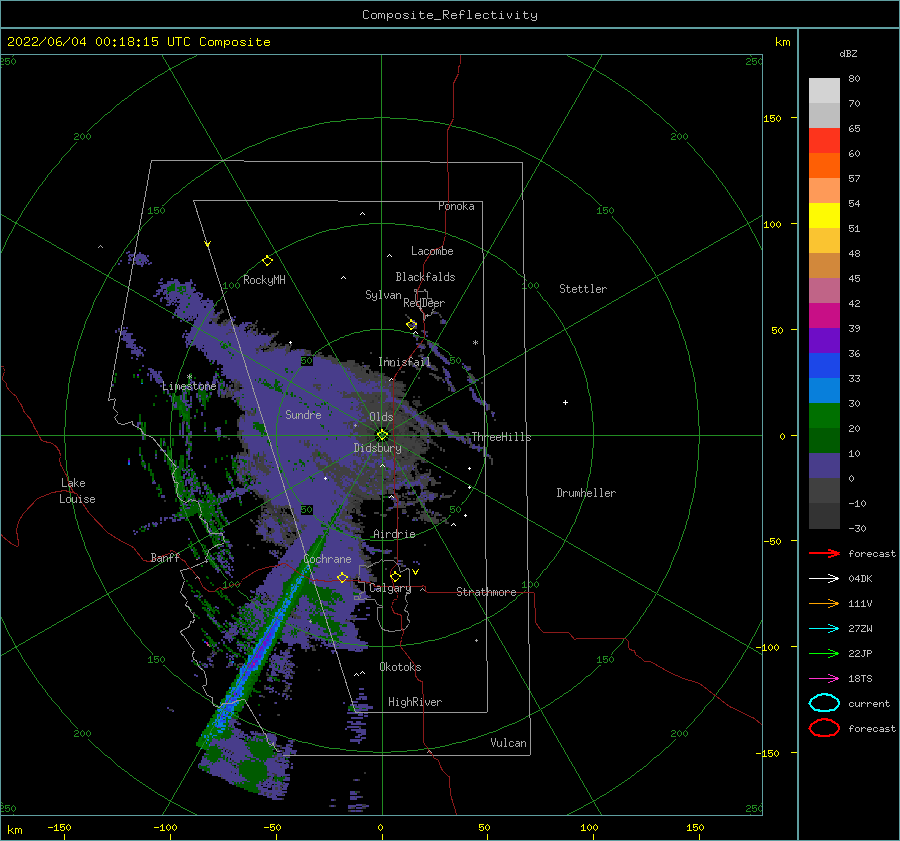The height and width of the screenshot is (841, 900).
Task: Click the Calgary city label
Action: tap(390, 588)
